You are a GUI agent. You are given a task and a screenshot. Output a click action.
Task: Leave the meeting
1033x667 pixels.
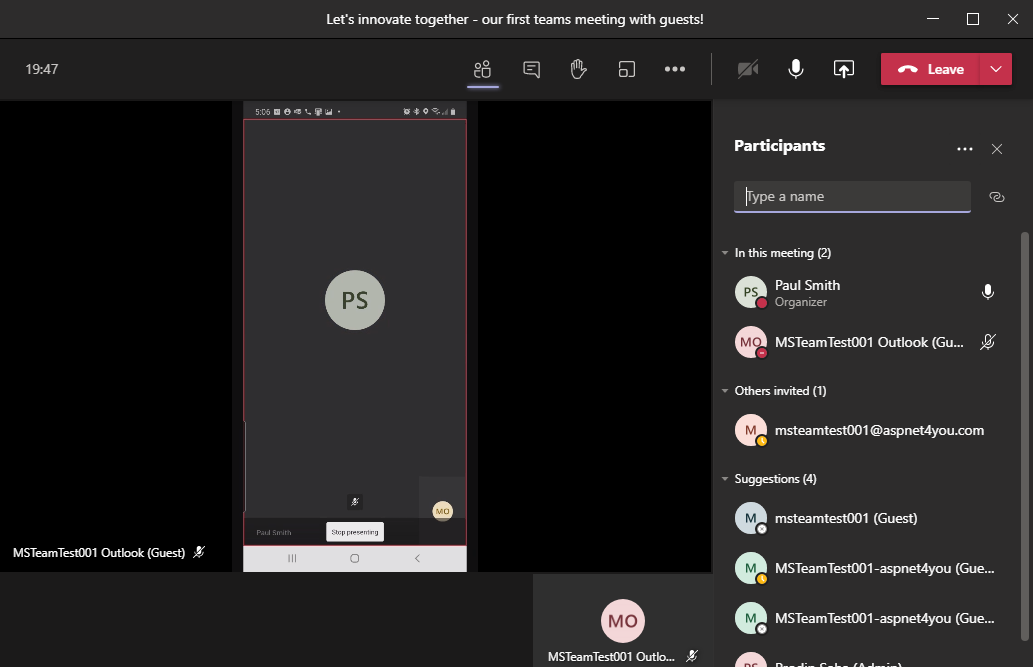pos(930,69)
